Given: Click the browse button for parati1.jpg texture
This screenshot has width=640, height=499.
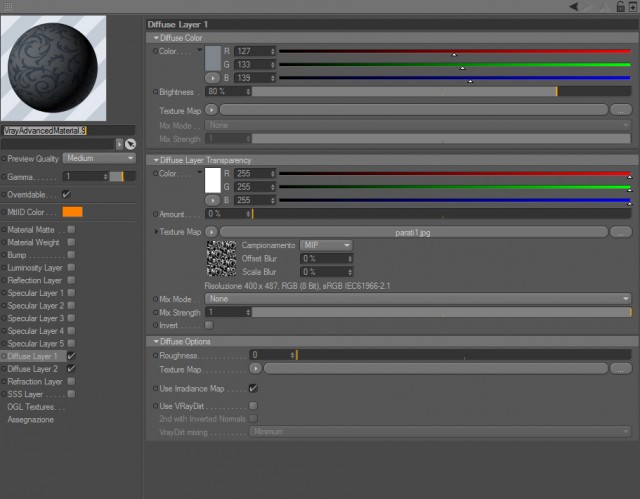Looking at the screenshot, I should point(621,232).
